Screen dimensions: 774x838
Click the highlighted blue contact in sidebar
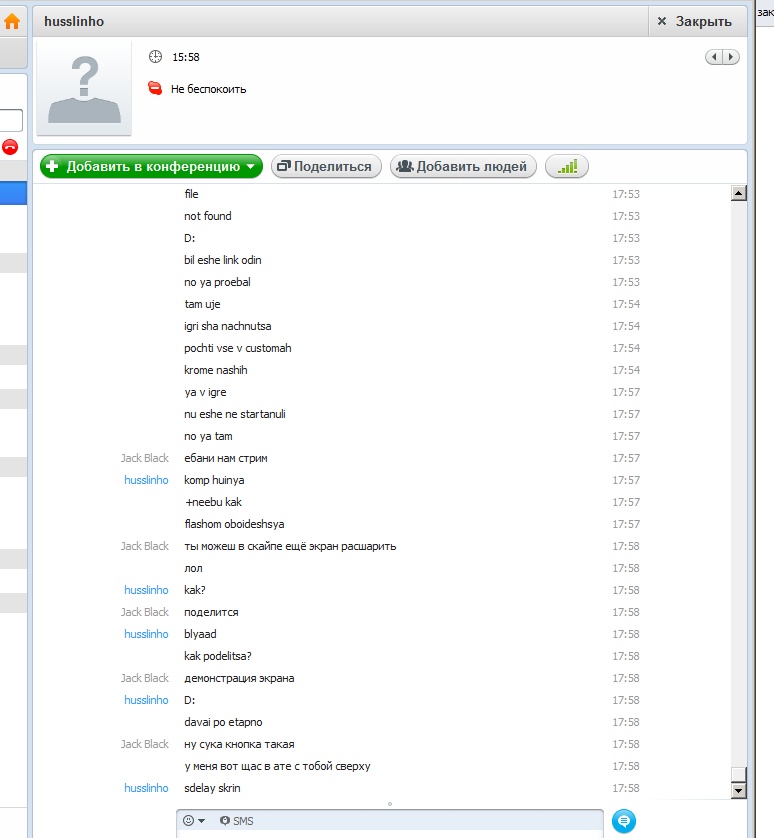pos(13,193)
